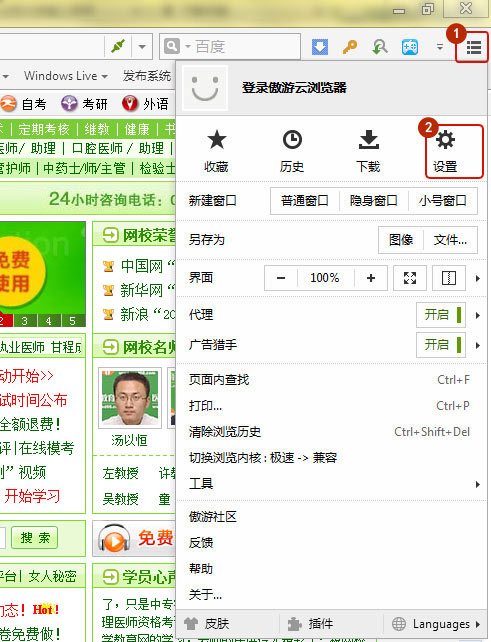This screenshot has width=491, height=642.
Task: Click the split screen view icon
Action: click(x=449, y=278)
